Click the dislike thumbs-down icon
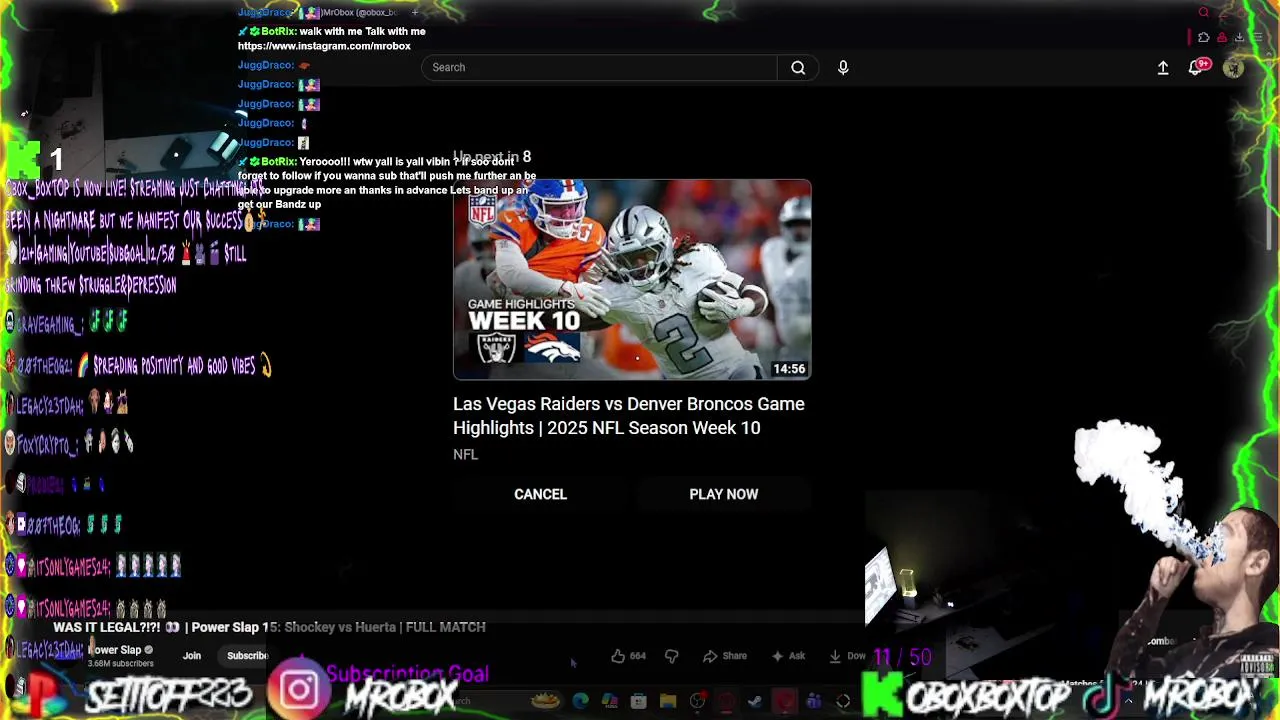1280x720 pixels. [671, 656]
